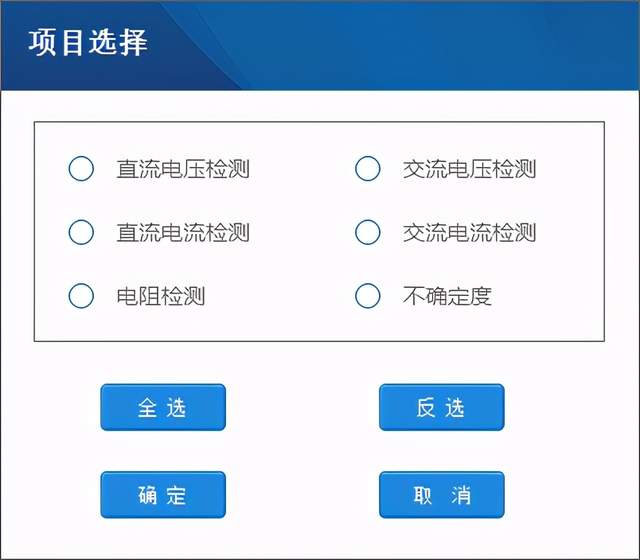
Task: Select the 直流电压检测 radio circle
Action: pyautogui.click(x=81, y=169)
